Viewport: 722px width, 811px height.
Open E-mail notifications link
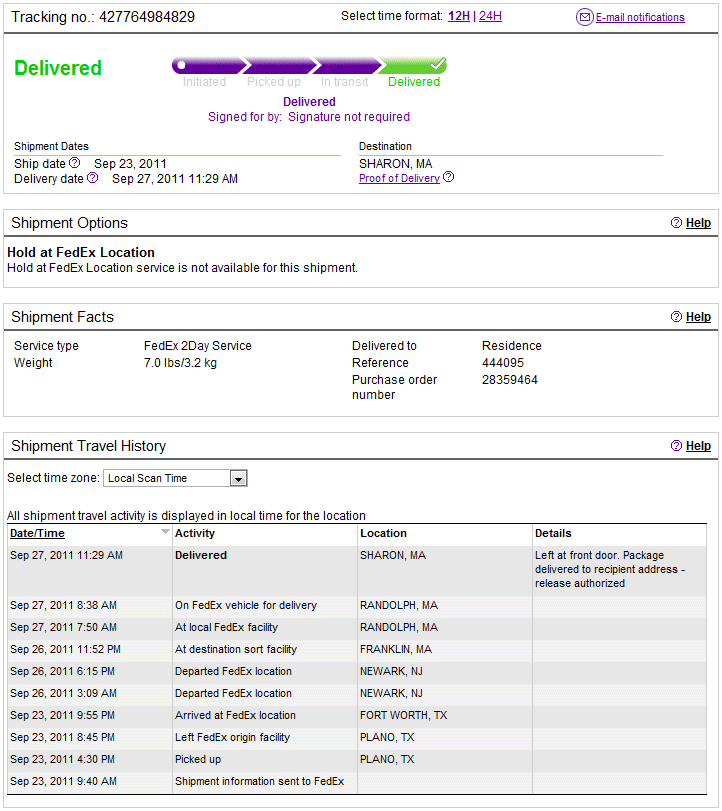(x=640, y=17)
